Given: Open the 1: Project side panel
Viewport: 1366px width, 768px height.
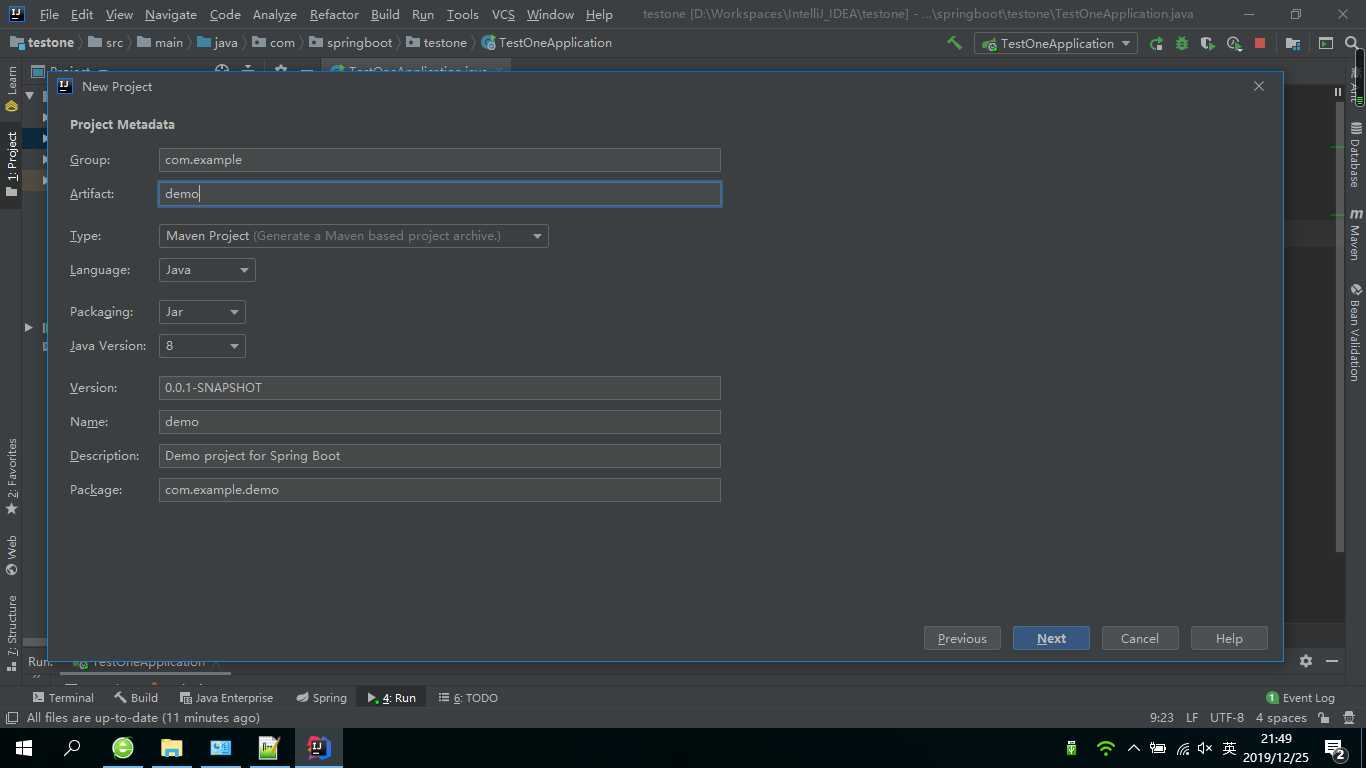Looking at the screenshot, I should pos(12,163).
